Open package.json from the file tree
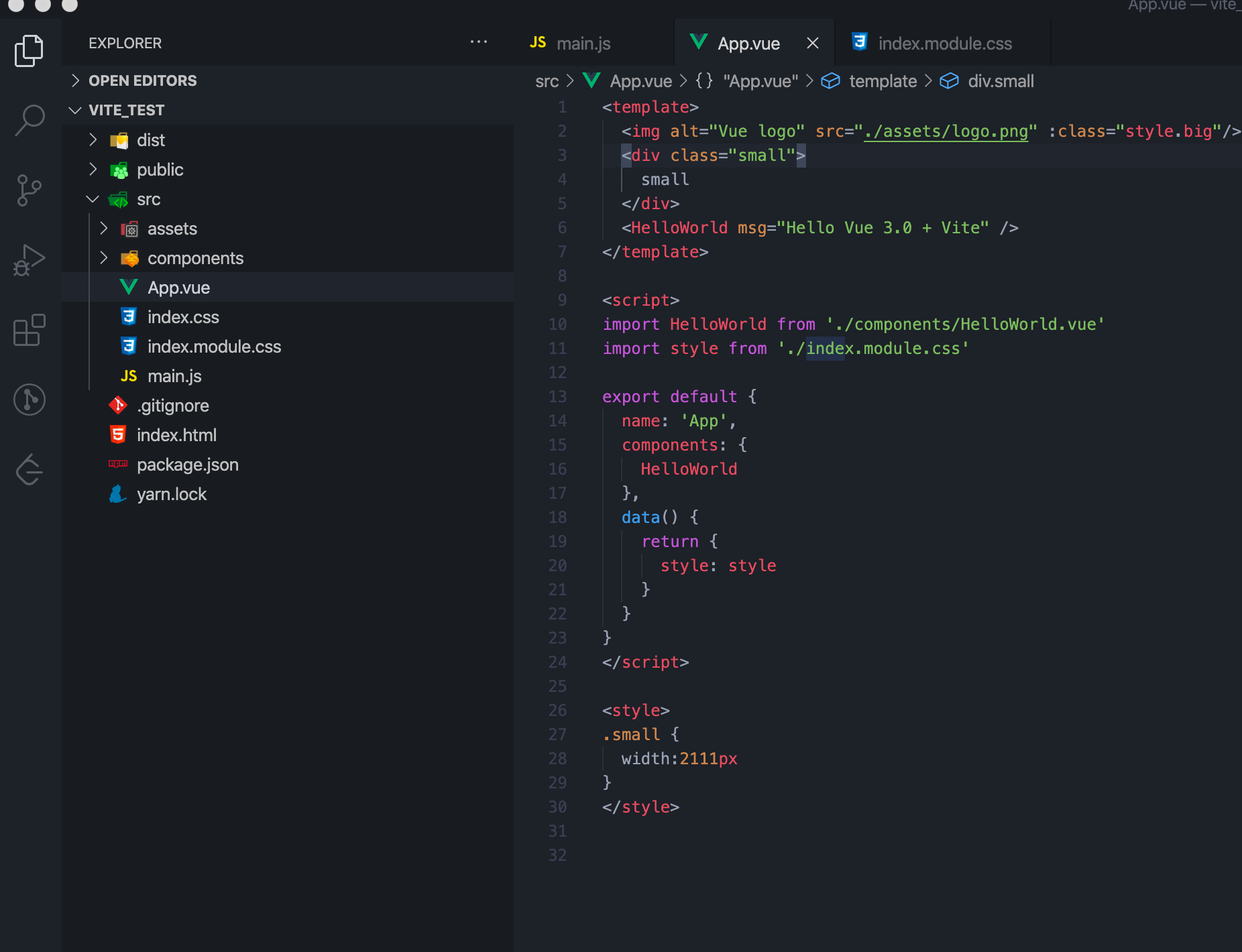The width and height of the screenshot is (1242, 952). tap(187, 465)
